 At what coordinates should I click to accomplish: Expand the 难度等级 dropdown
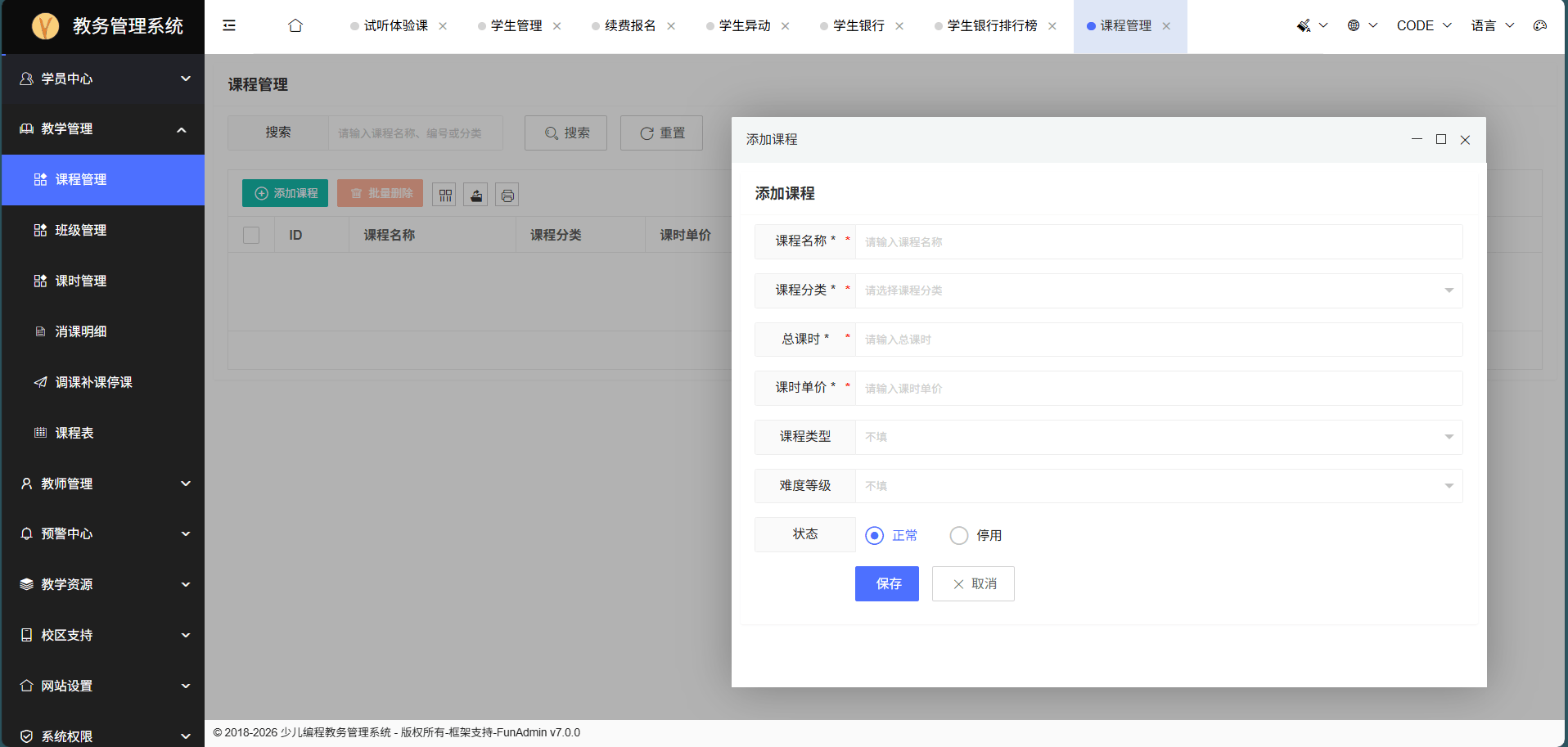coord(1159,486)
